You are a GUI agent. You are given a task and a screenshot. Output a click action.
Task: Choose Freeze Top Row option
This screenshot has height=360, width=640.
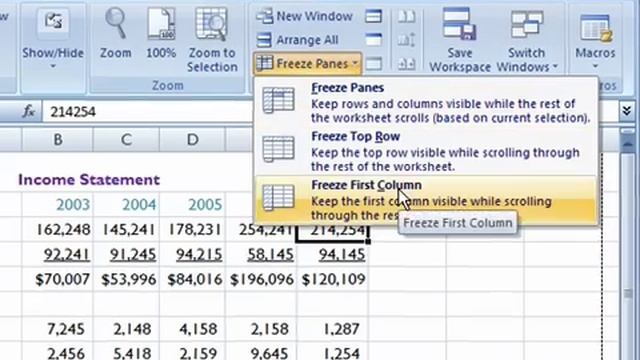tap(426, 151)
